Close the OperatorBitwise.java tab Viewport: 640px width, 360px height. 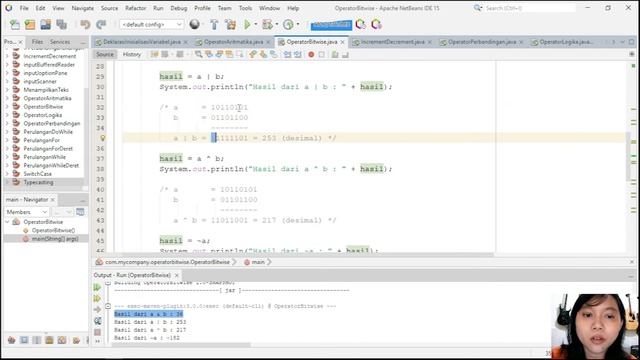pyautogui.click(x=342, y=42)
